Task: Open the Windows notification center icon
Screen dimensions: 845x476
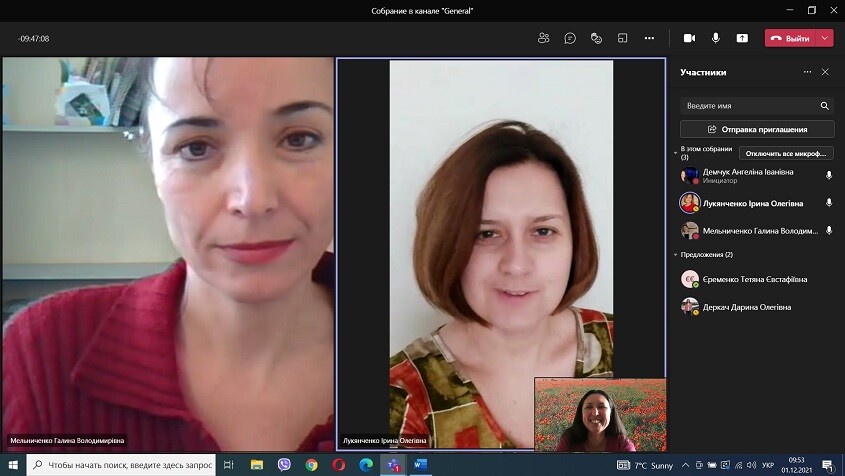Action: [829, 465]
